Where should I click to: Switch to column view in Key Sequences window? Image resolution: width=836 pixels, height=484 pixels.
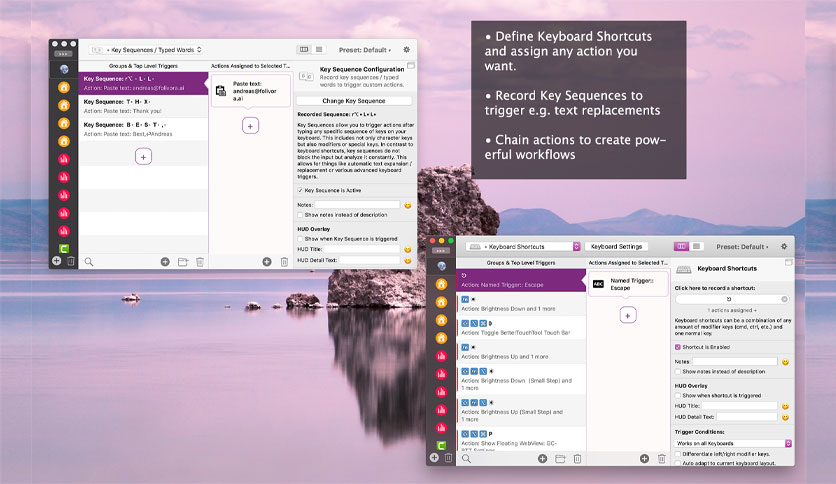tap(304, 50)
